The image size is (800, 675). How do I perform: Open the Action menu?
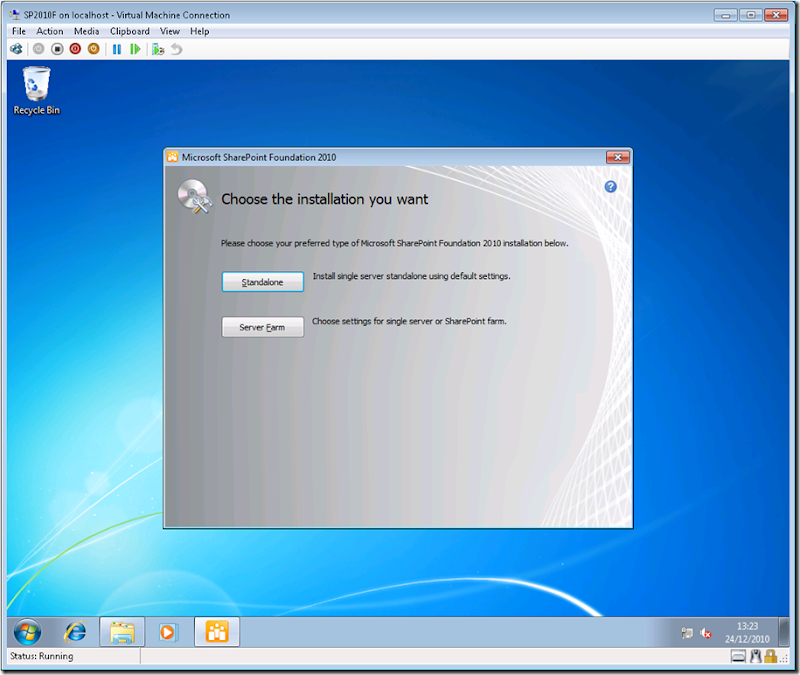pos(49,31)
